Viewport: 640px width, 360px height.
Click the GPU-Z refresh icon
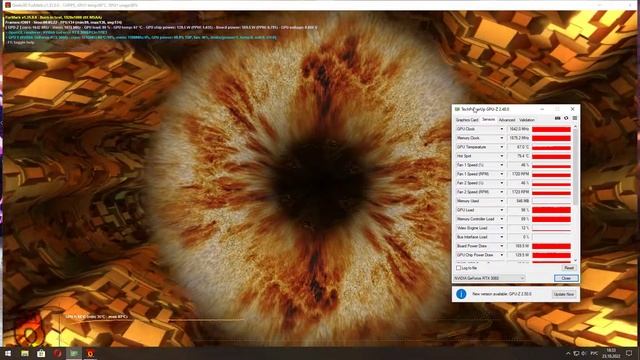point(566,118)
